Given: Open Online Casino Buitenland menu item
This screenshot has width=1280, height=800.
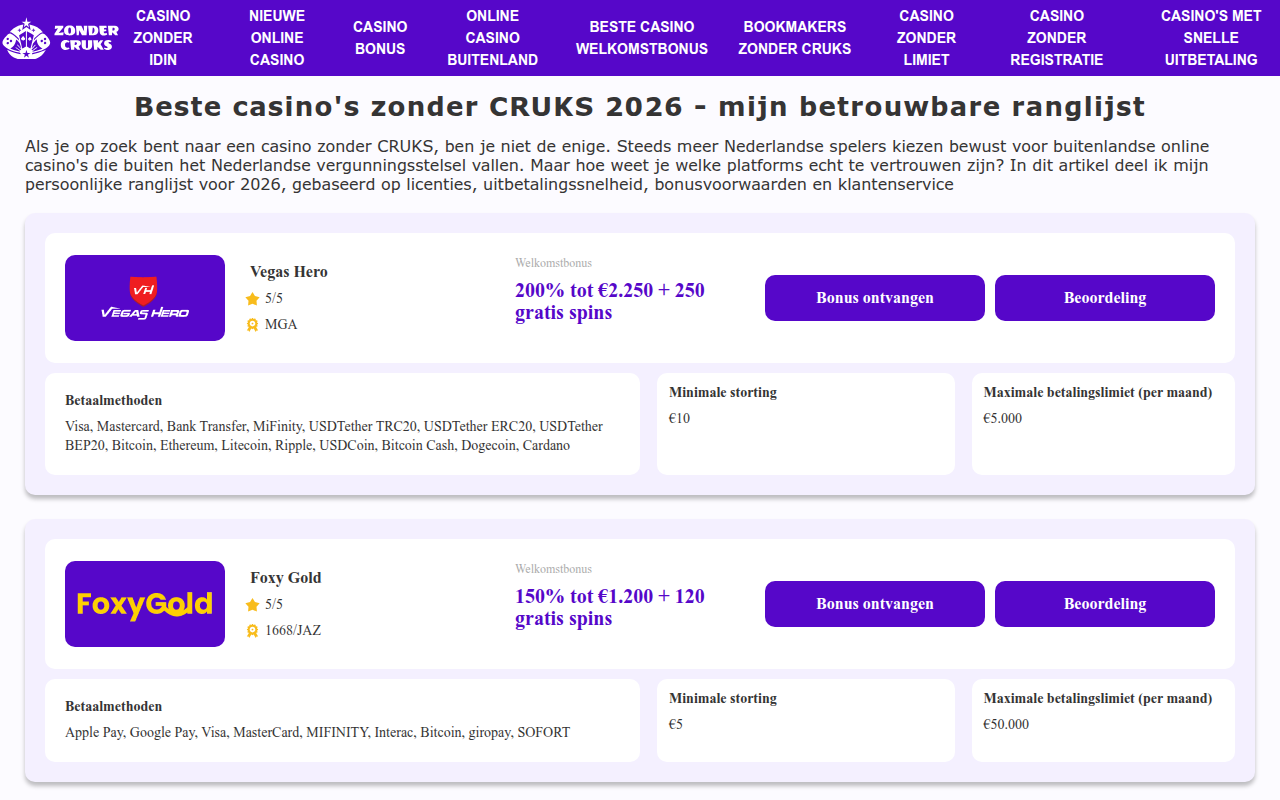Looking at the screenshot, I should click(493, 38).
